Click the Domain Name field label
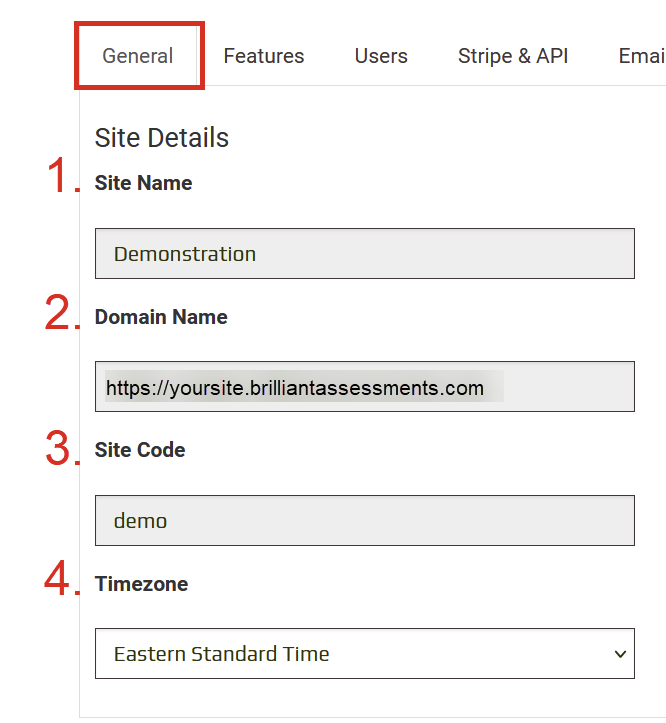The width and height of the screenshot is (666, 723). click(161, 317)
